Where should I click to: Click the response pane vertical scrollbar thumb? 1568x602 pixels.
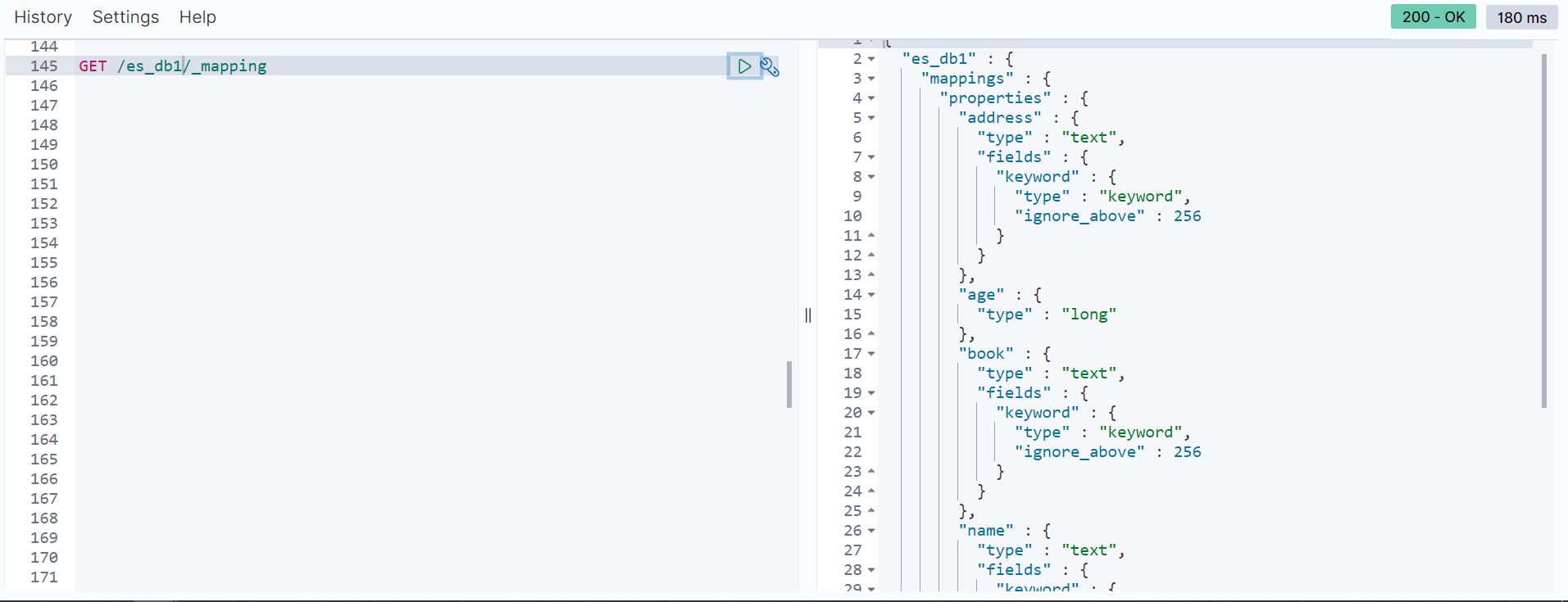(x=1544, y=231)
